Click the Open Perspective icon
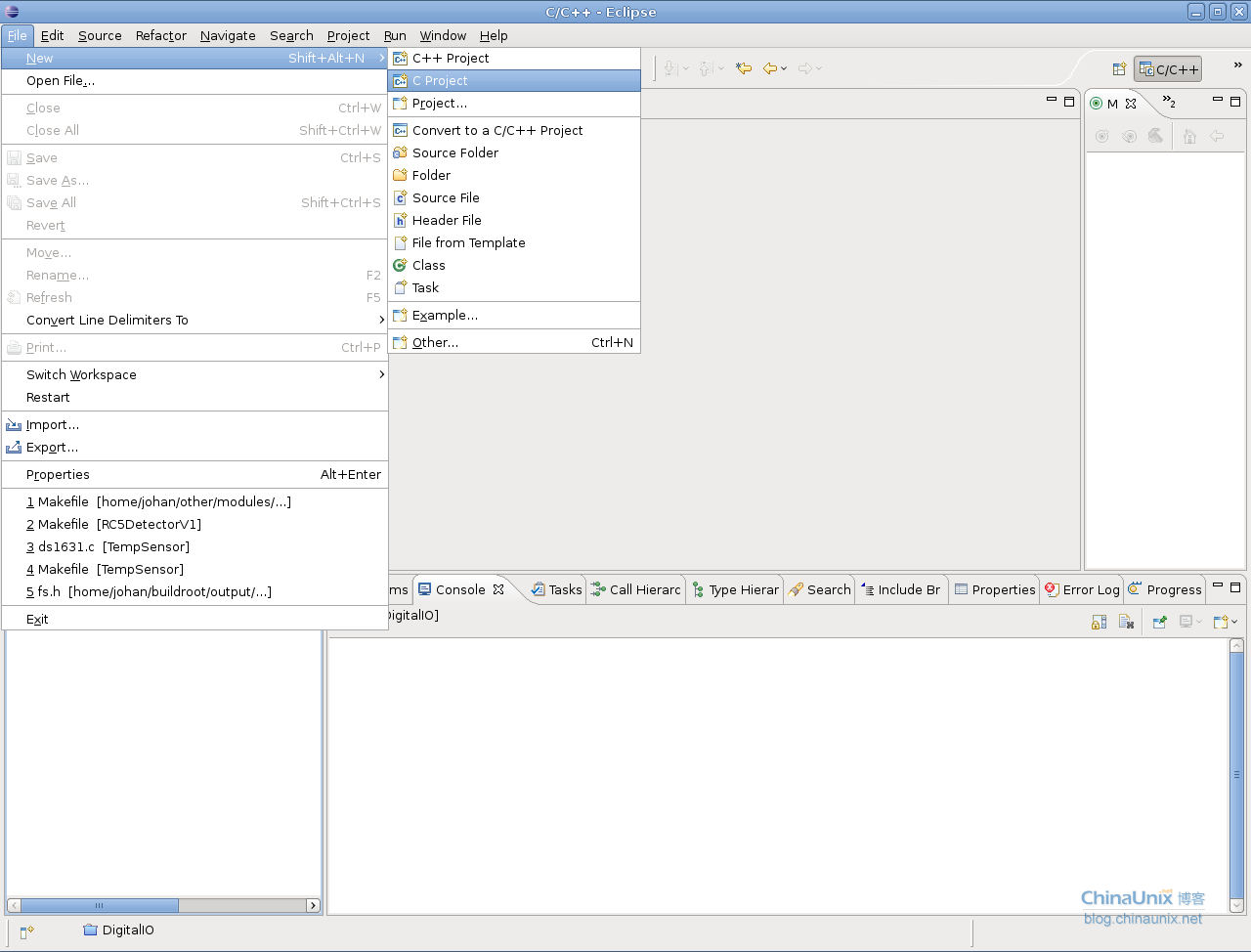The image size is (1251, 952). coord(1120,69)
